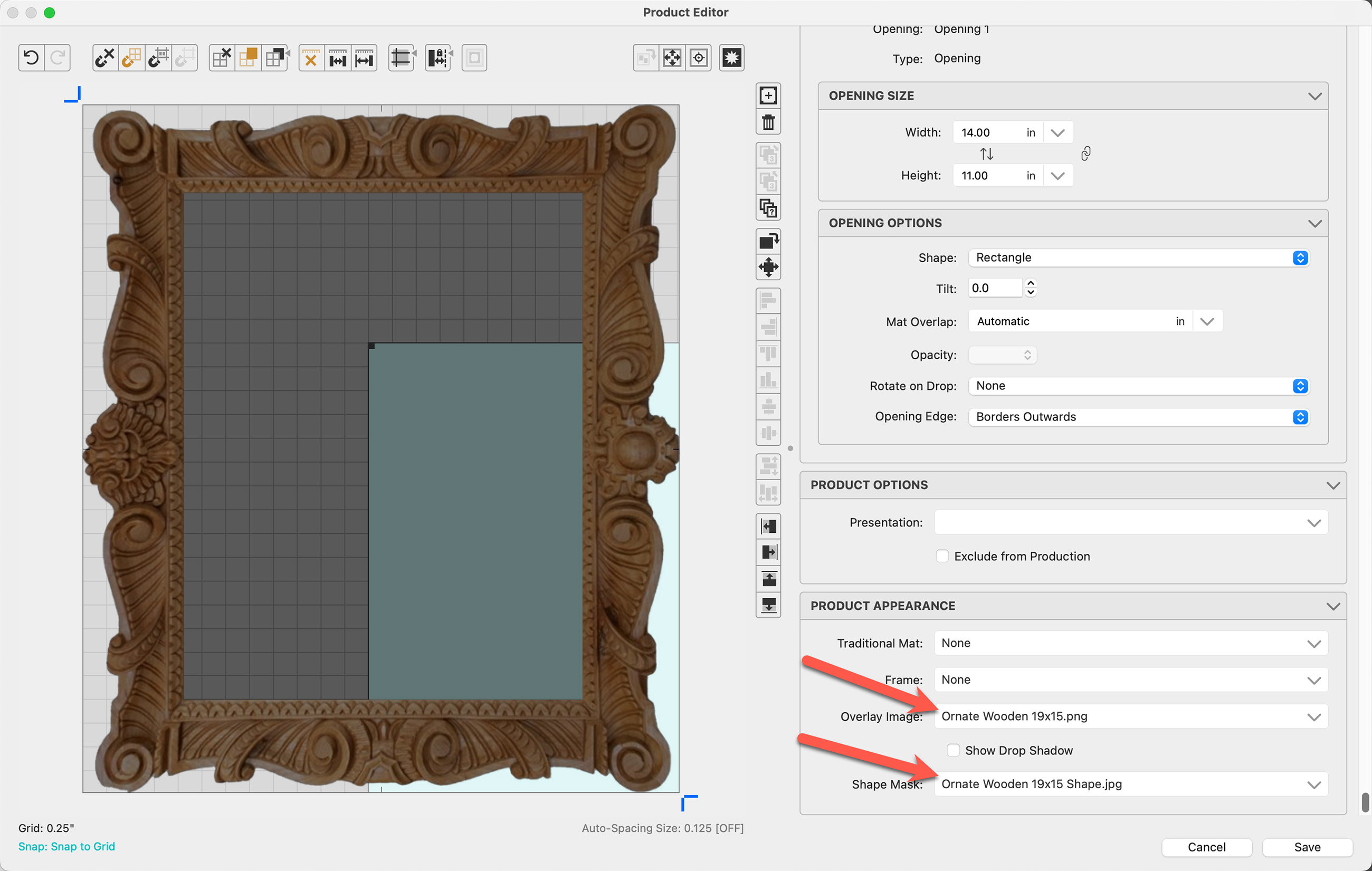Click the chain link aspect ratio icon
The width and height of the screenshot is (1372, 871).
pos(1085,153)
